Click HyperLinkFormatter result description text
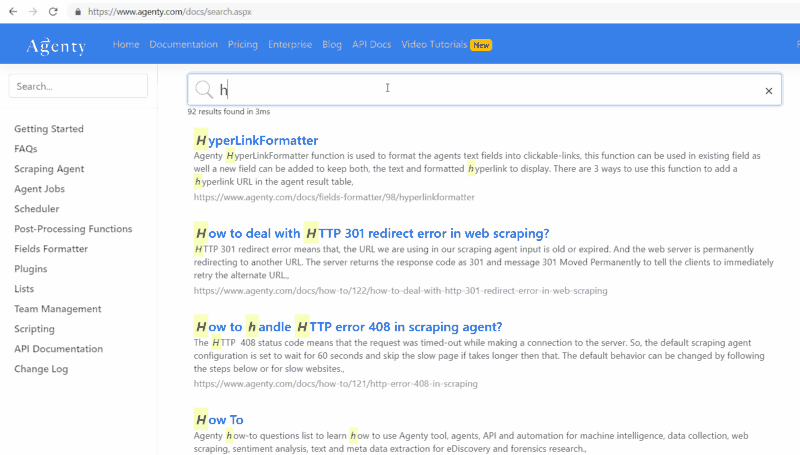Viewport: 800px width, 455px height. coord(477,168)
